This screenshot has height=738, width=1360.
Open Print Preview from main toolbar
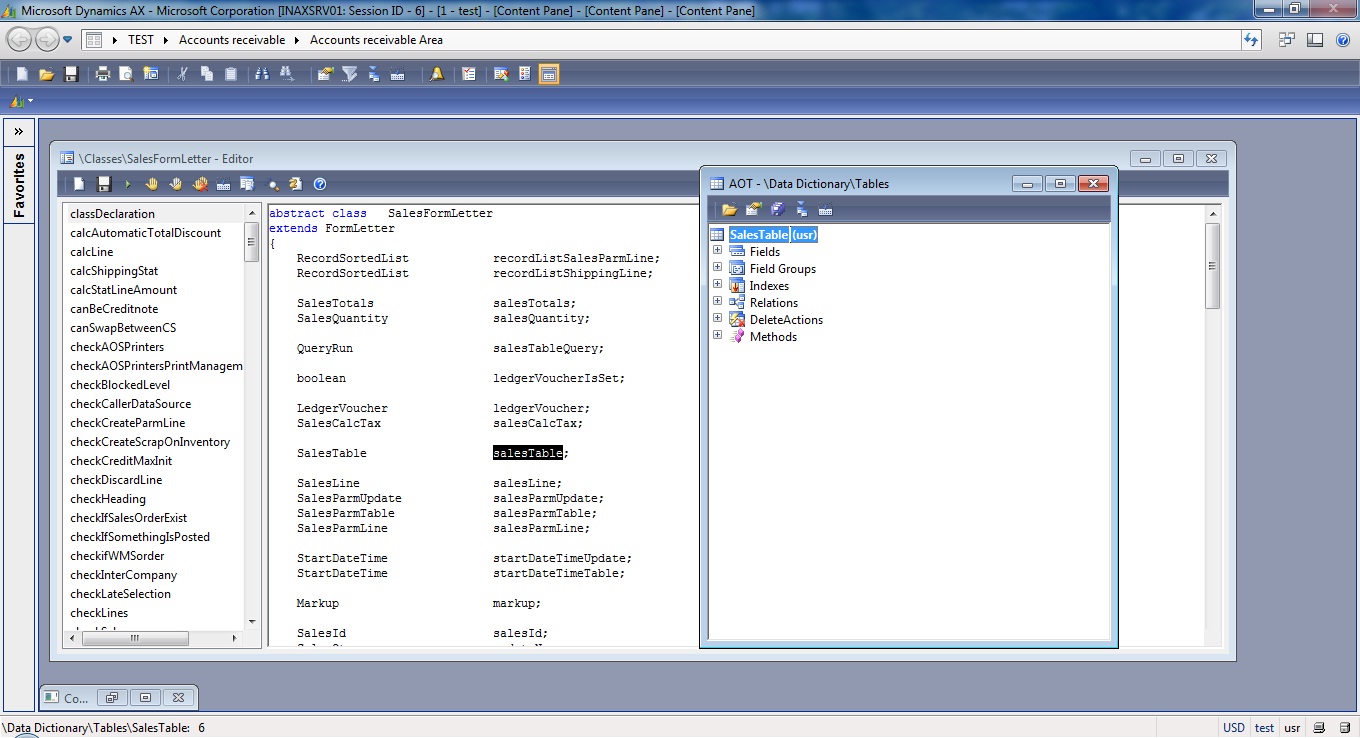126,74
